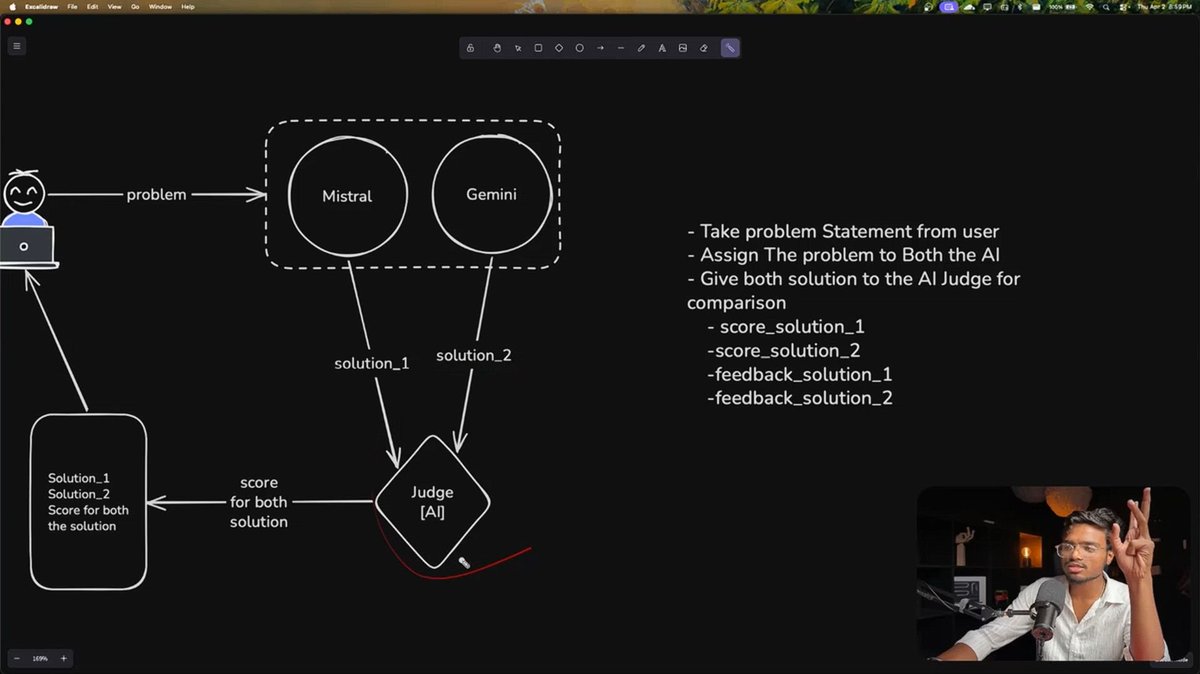The width and height of the screenshot is (1200, 674).
Task: Click the 'problem' arrow label
Action: [156, 194]
